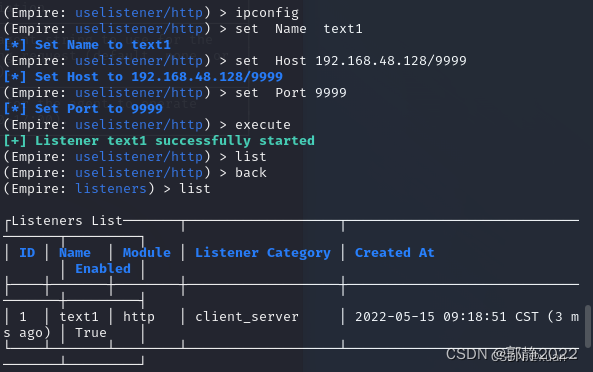Image resolution: width=593 pixels, height=372 pixels.
Task: Click the 'text1' name cell in table
Action: click(x=79, y=317)
